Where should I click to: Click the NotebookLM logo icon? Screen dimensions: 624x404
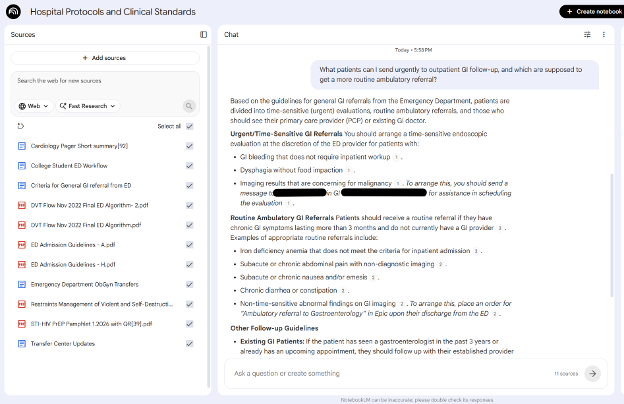click(14, 12)
